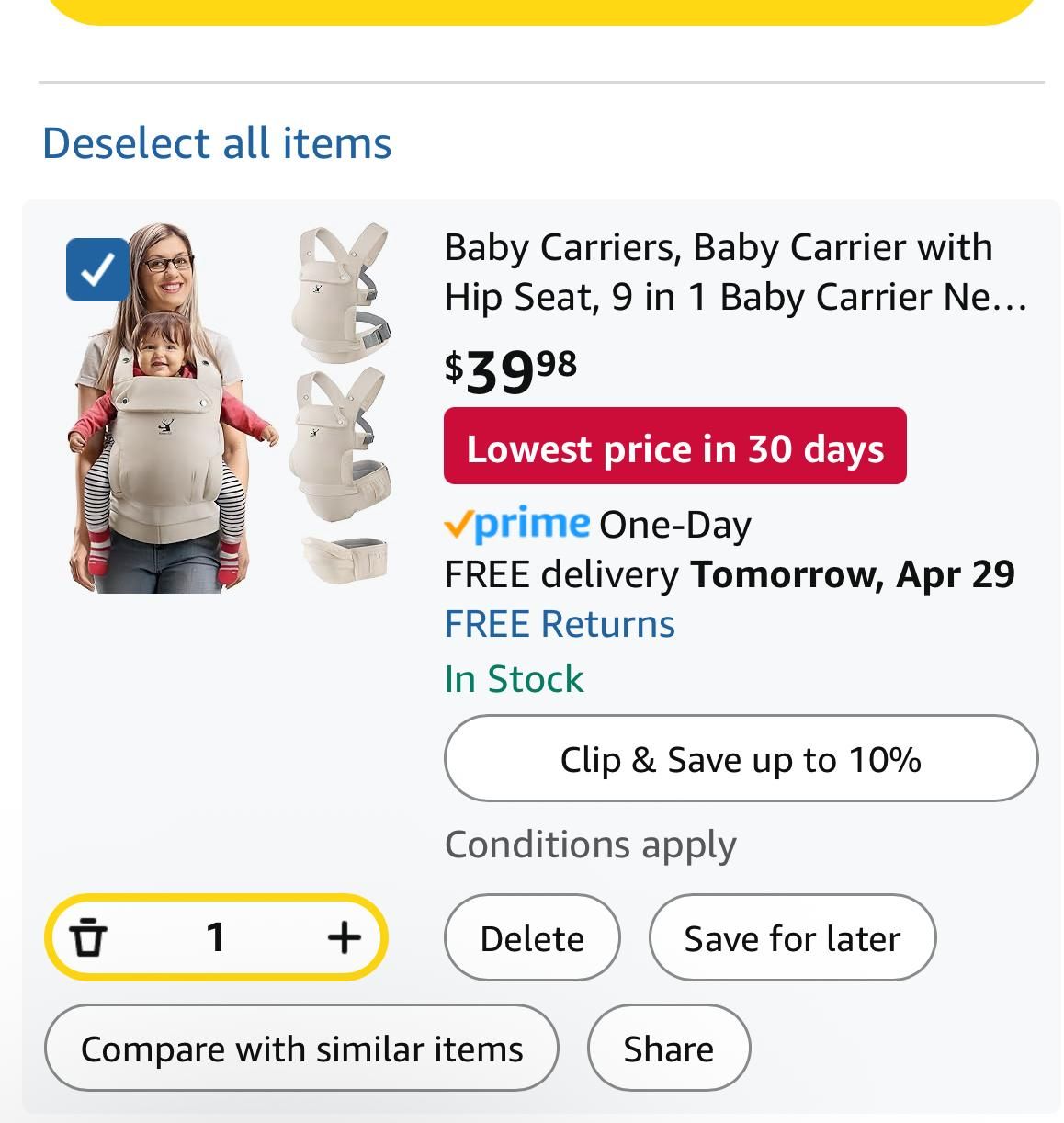Tap the Lowest price in 30 days badge

click(674, 447)
